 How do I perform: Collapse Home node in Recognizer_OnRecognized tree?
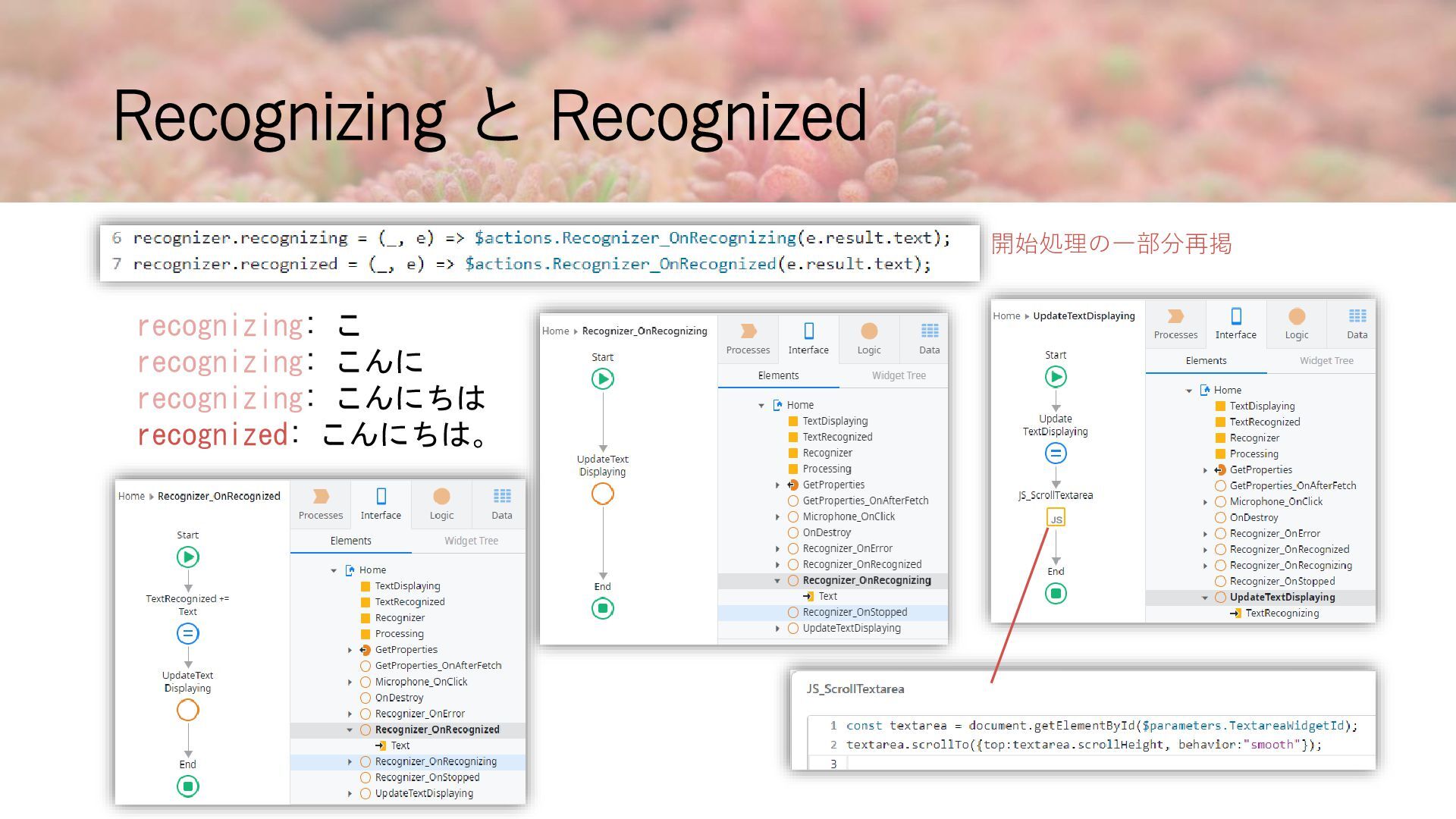coord(334,570)
